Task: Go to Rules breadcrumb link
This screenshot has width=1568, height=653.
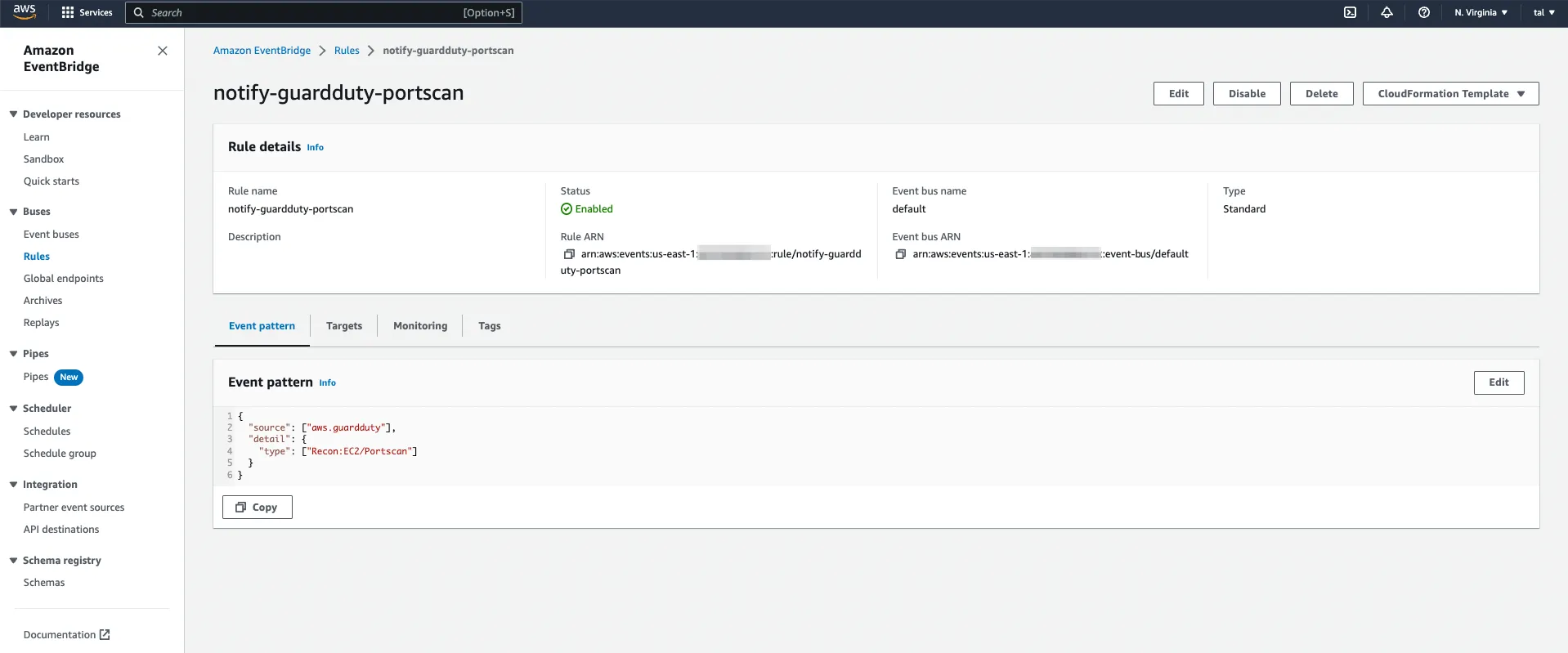Action: [347, 51]
